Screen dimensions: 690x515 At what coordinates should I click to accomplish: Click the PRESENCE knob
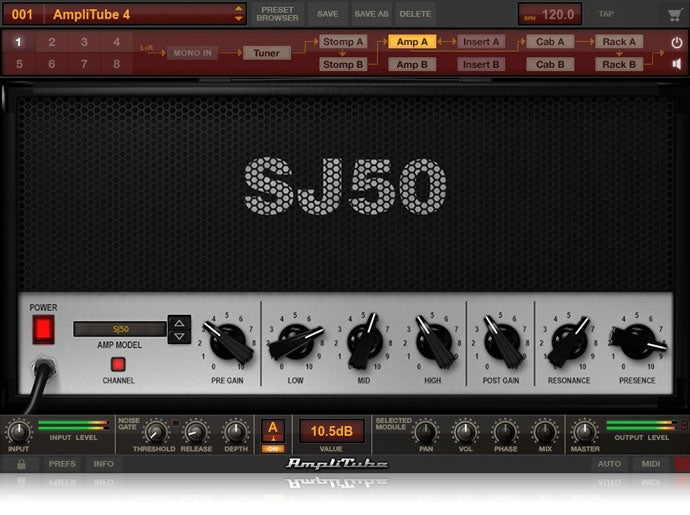637,342
